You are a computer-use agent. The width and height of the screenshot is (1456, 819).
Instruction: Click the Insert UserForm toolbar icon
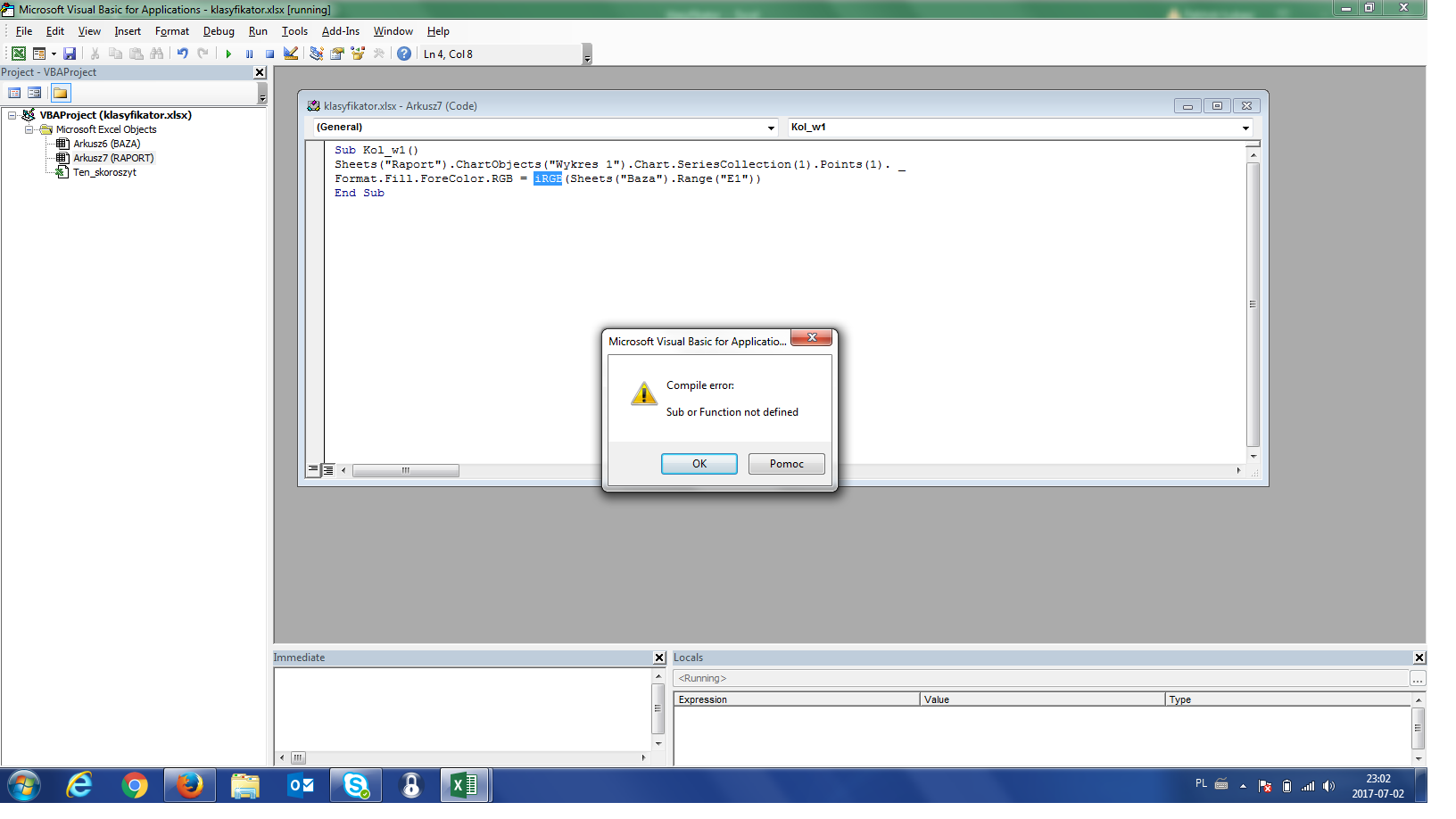[x=39, y=54]
